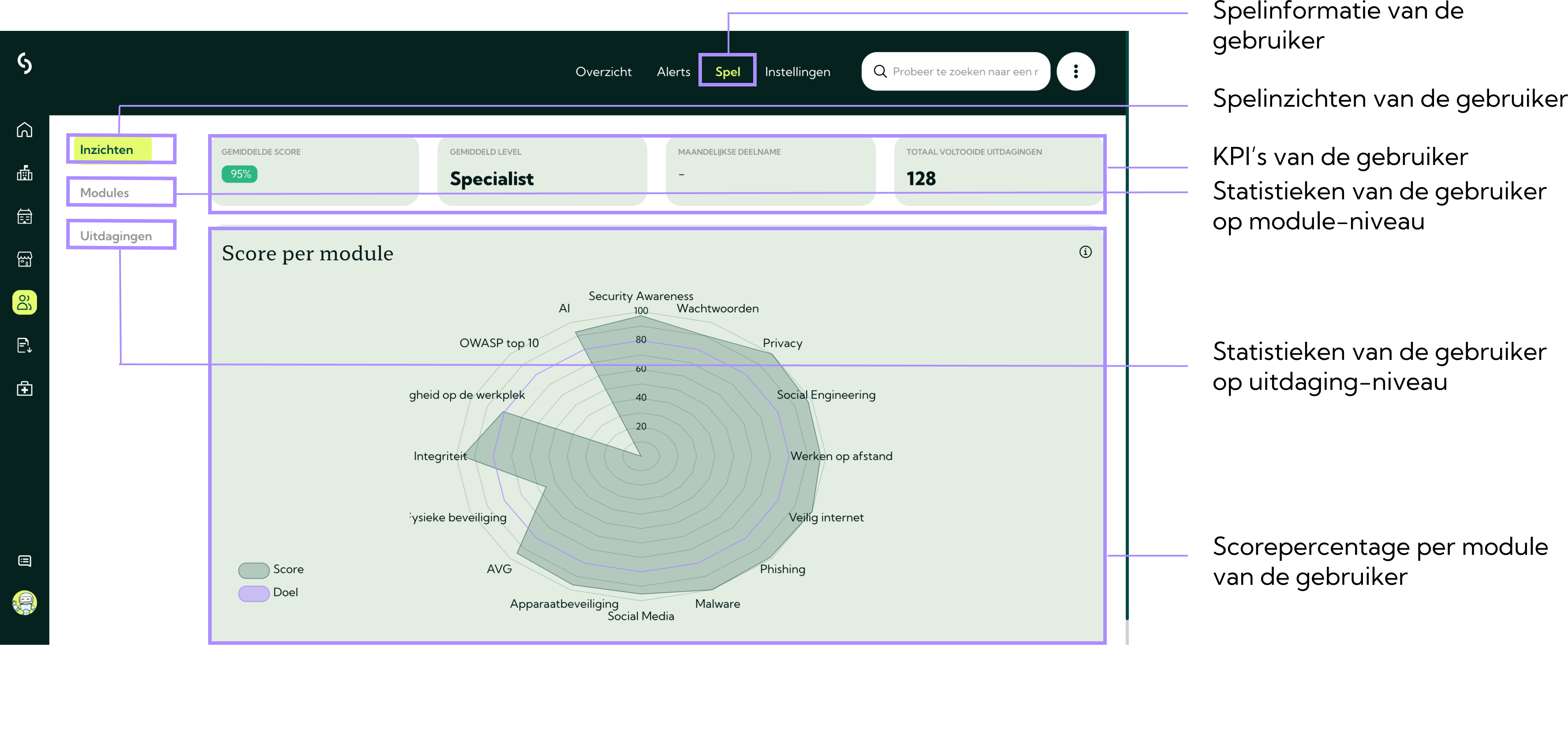Open the three-dot more options menu
The width and height of the screenshot is (1568, 748).
(1075, 72)
